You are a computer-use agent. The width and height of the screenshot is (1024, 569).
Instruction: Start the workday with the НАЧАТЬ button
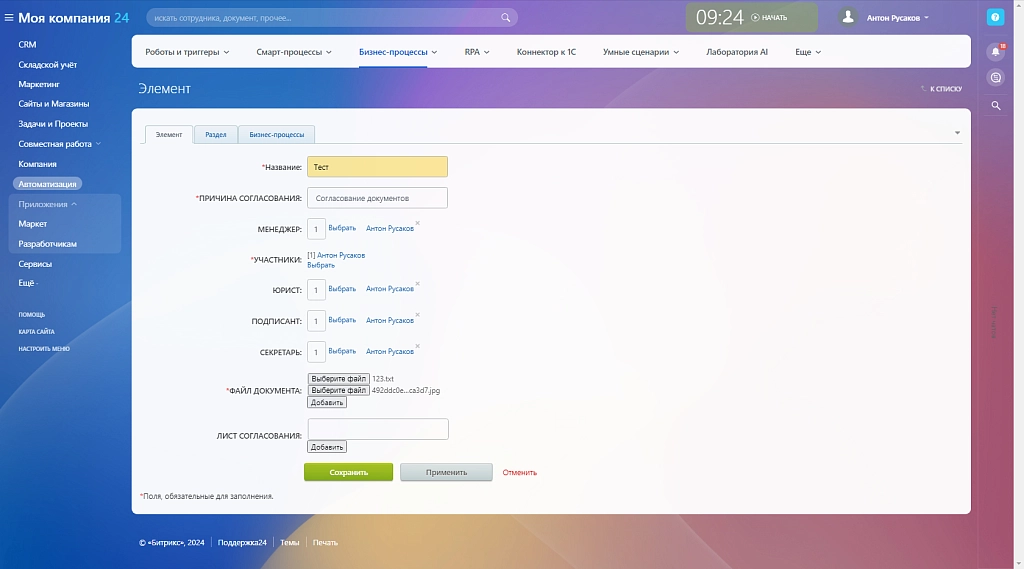click(x=769, y=18)
